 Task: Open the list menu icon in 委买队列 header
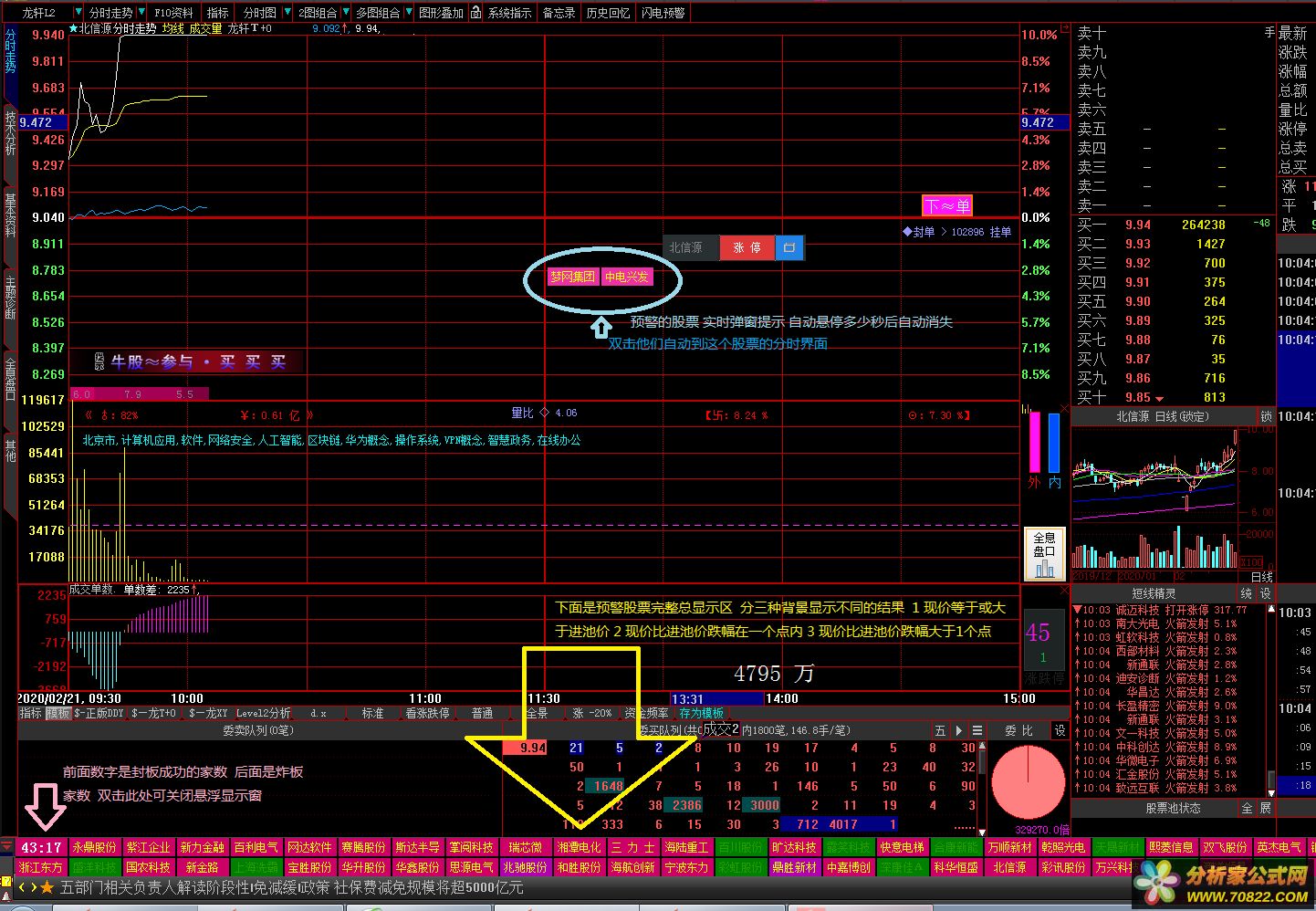coord(977,730)
